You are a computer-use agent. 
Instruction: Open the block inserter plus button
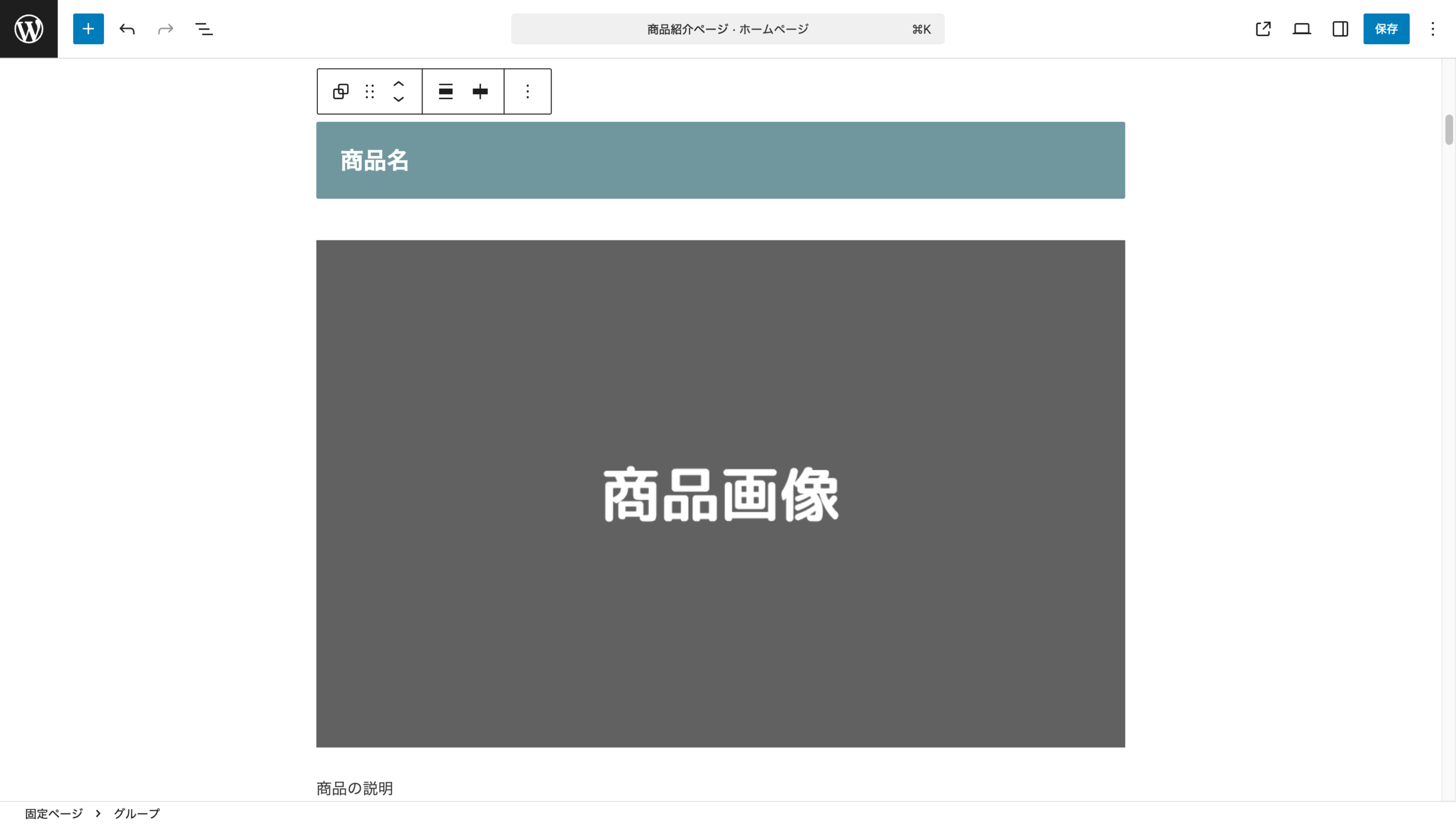coord(88,28)
